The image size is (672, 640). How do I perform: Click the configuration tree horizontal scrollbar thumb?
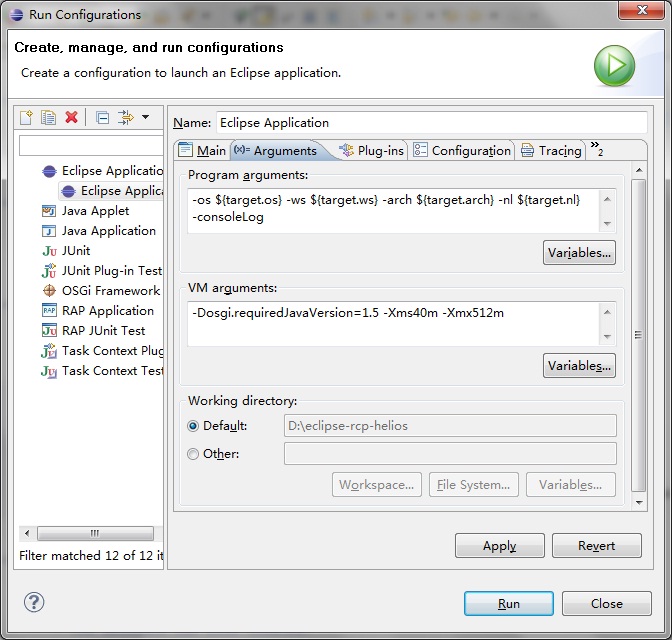click(95, 533)
